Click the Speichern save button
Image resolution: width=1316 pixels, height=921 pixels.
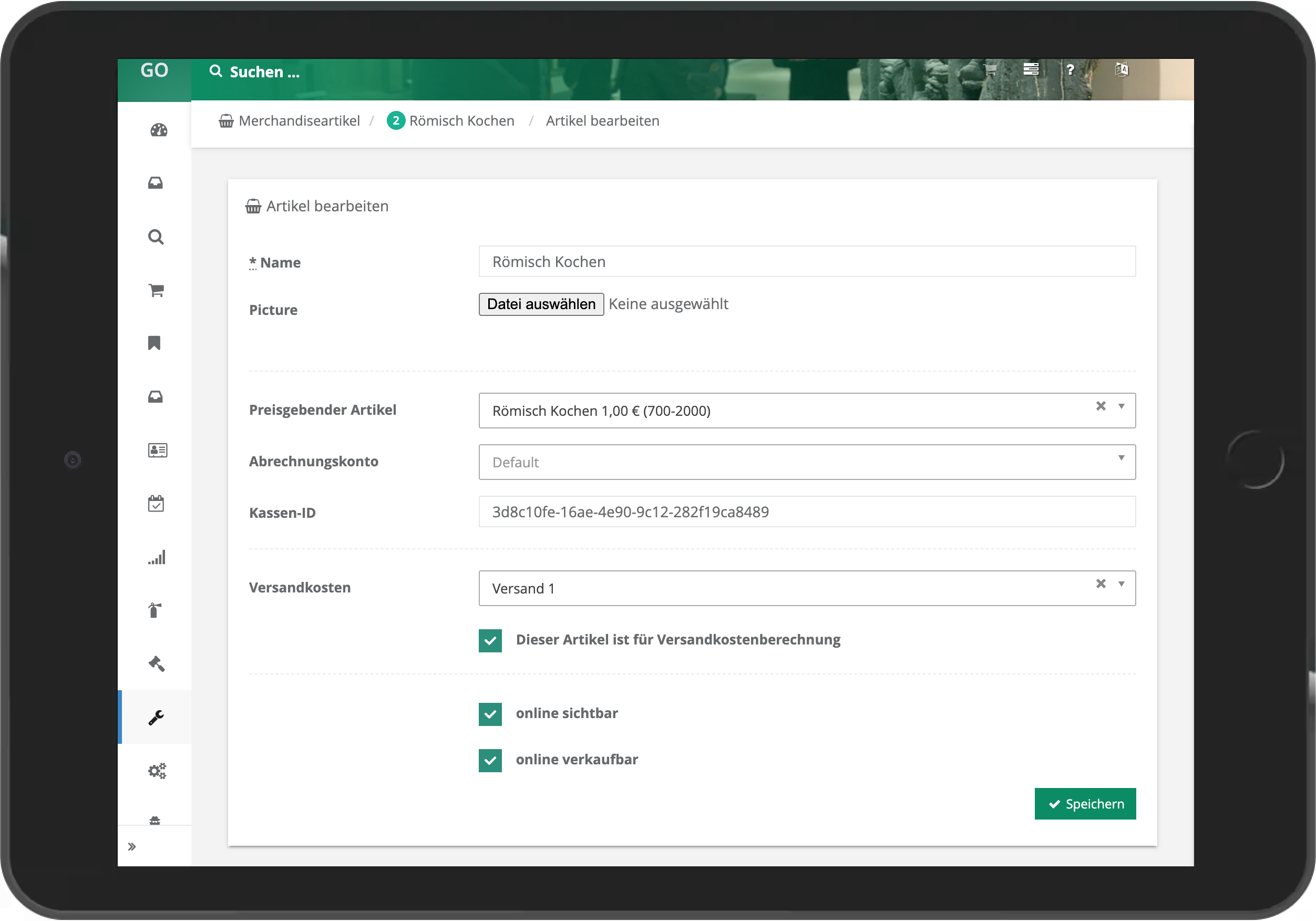click(1085, 804)
